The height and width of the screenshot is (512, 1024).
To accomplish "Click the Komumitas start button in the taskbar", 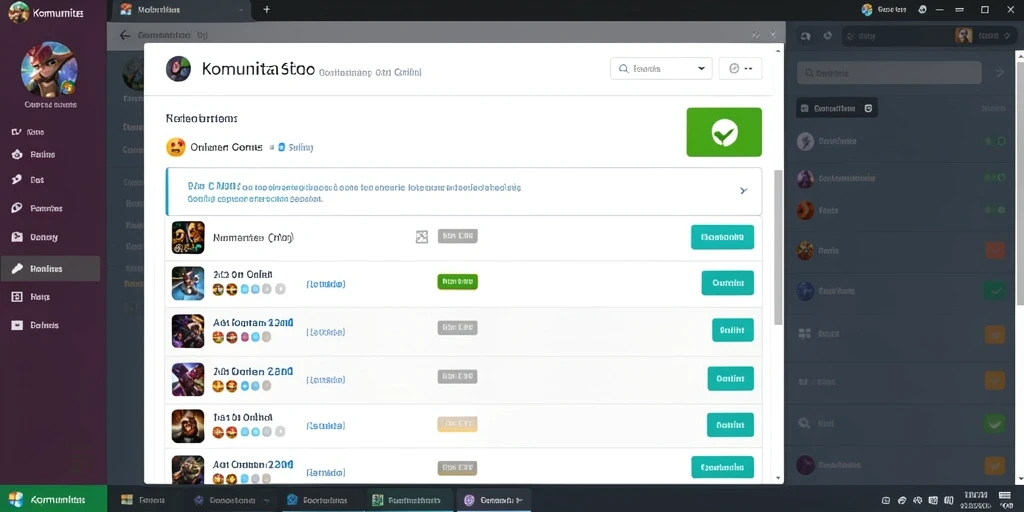I will coord(54,500).
